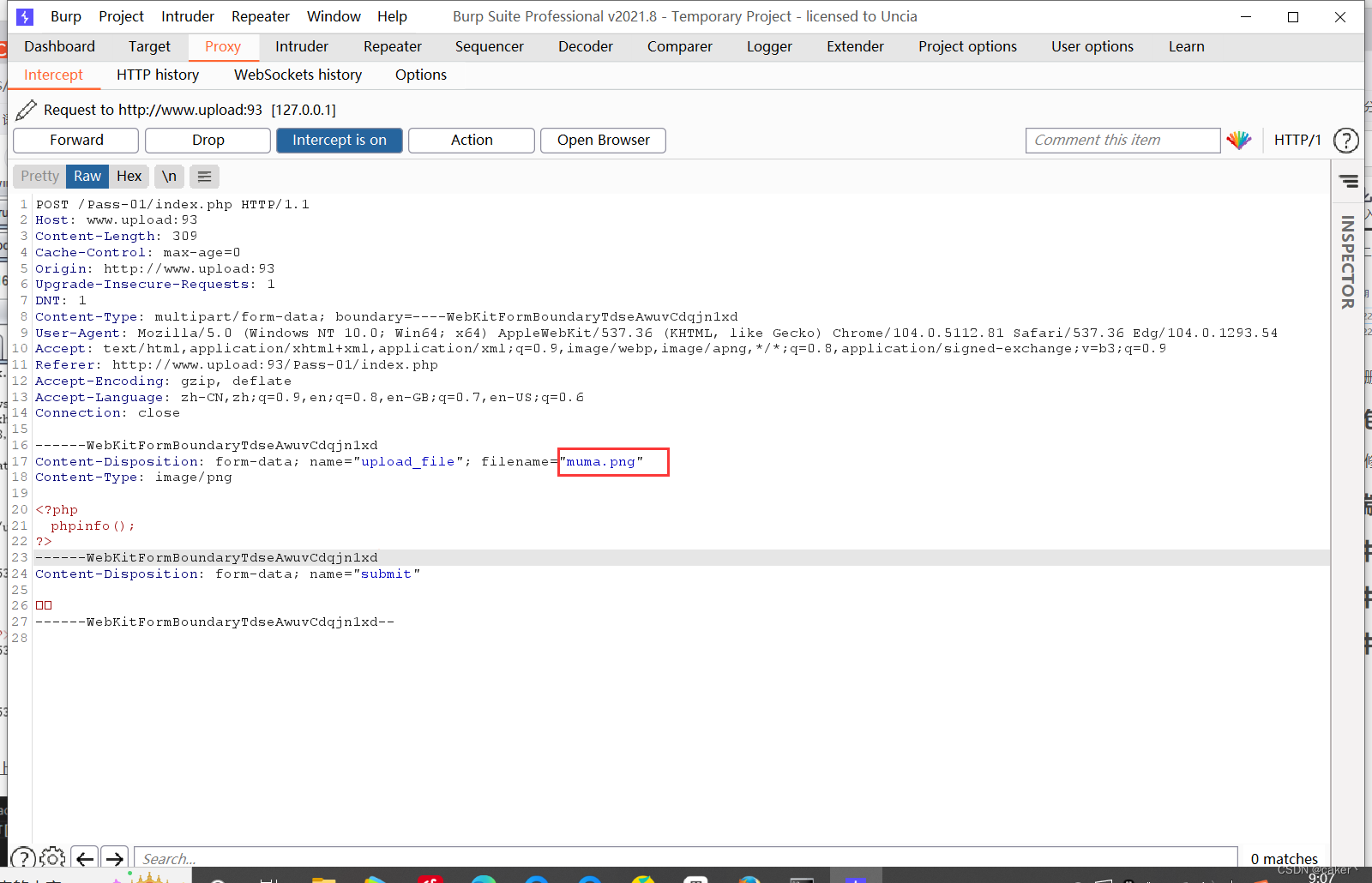Open the Project menu
1372x883 pixels.
pyautogui.click(x=121, y=16)
